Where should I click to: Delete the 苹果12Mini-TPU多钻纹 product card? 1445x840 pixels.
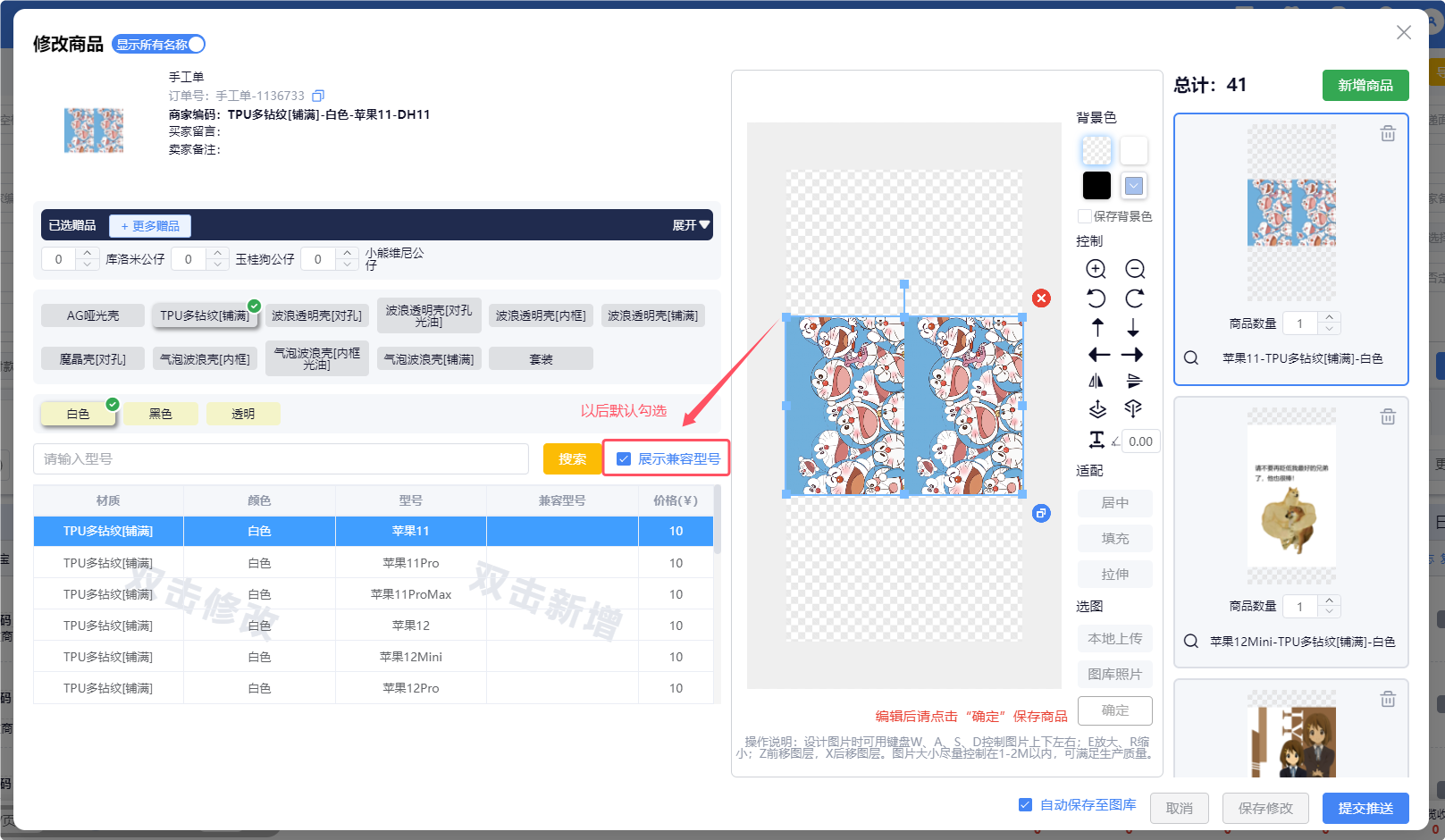point(1388,417)
